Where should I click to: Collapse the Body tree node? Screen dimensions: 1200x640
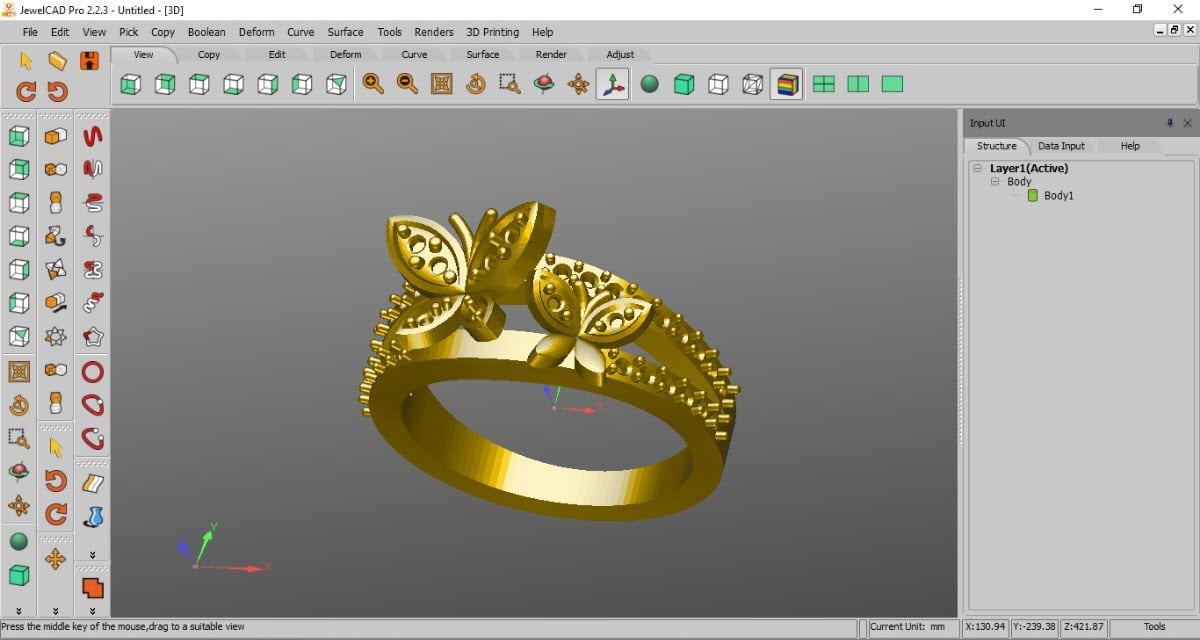[995, 182]
